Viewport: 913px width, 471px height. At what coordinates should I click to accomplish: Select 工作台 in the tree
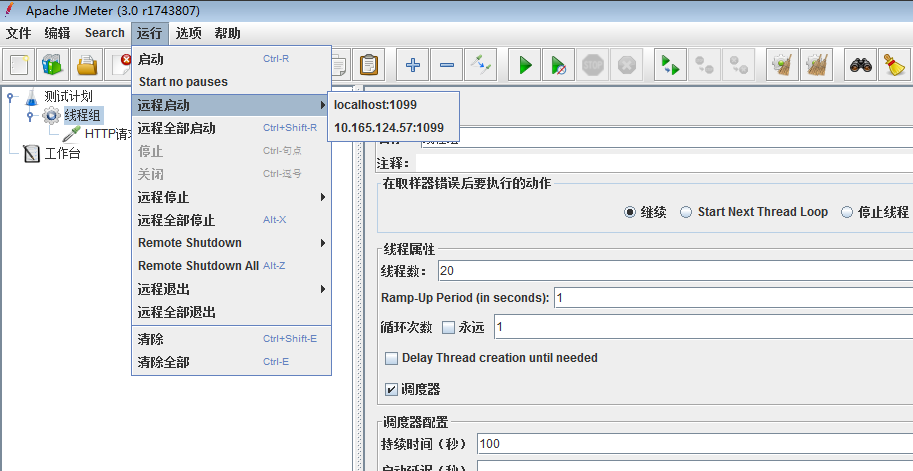tap(62, 153)
